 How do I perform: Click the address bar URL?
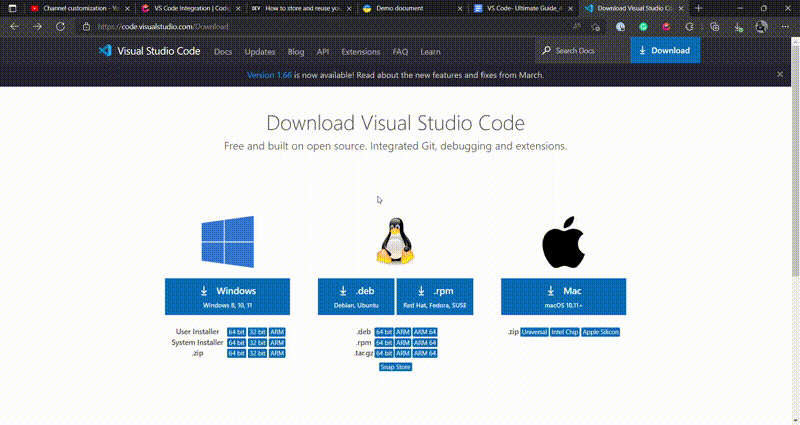pos(163,27)
